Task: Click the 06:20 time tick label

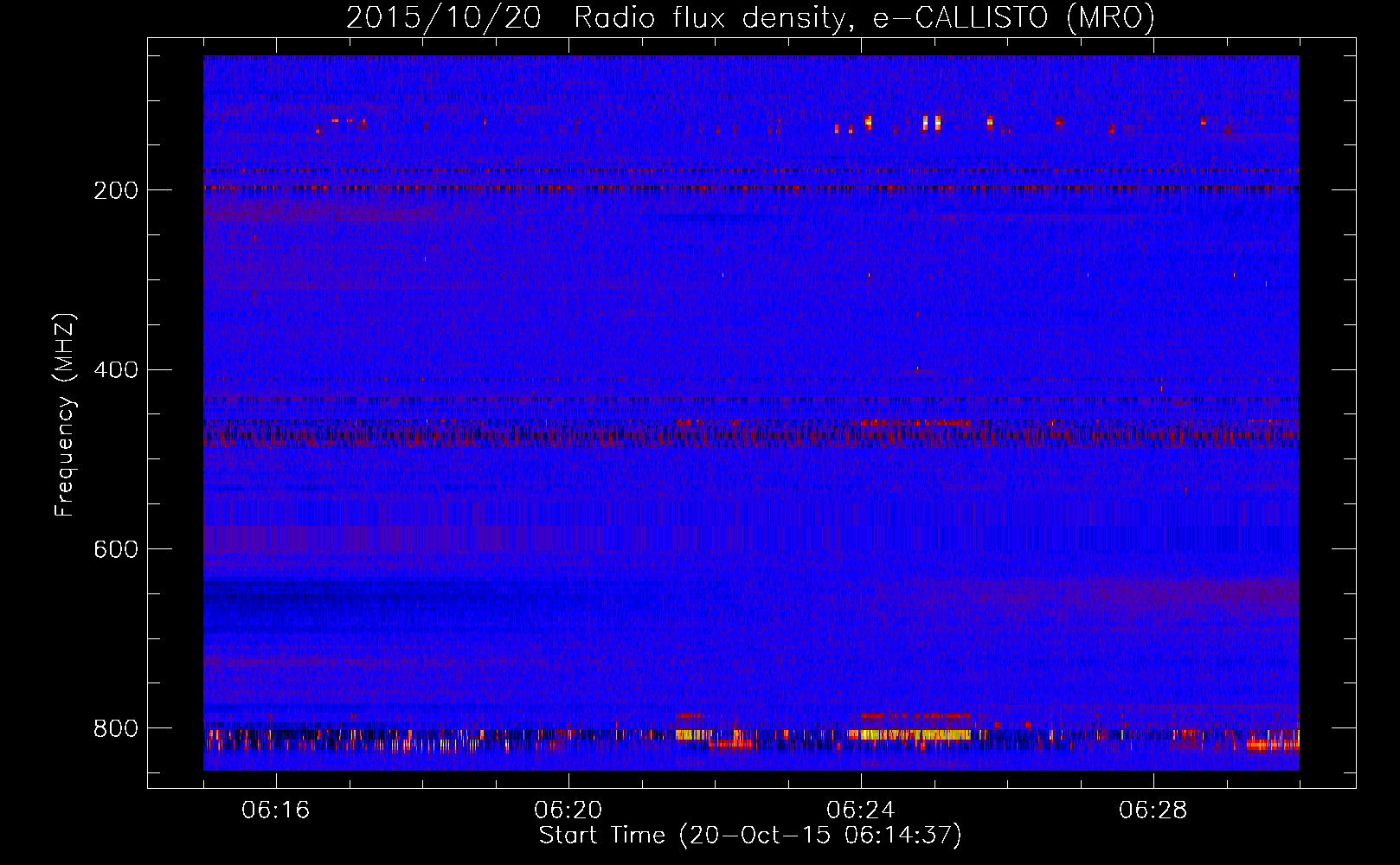Action: coord(568,811)
